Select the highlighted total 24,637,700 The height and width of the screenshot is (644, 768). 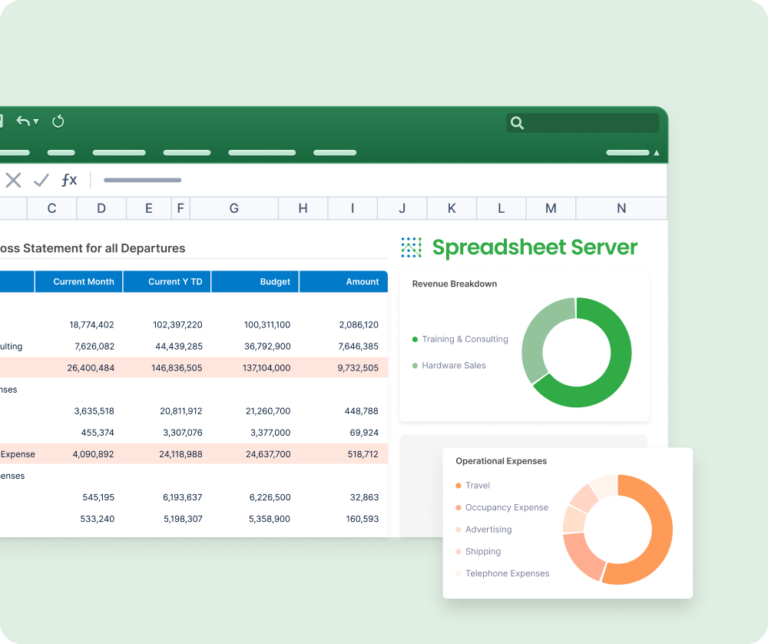tap(268, 454)
